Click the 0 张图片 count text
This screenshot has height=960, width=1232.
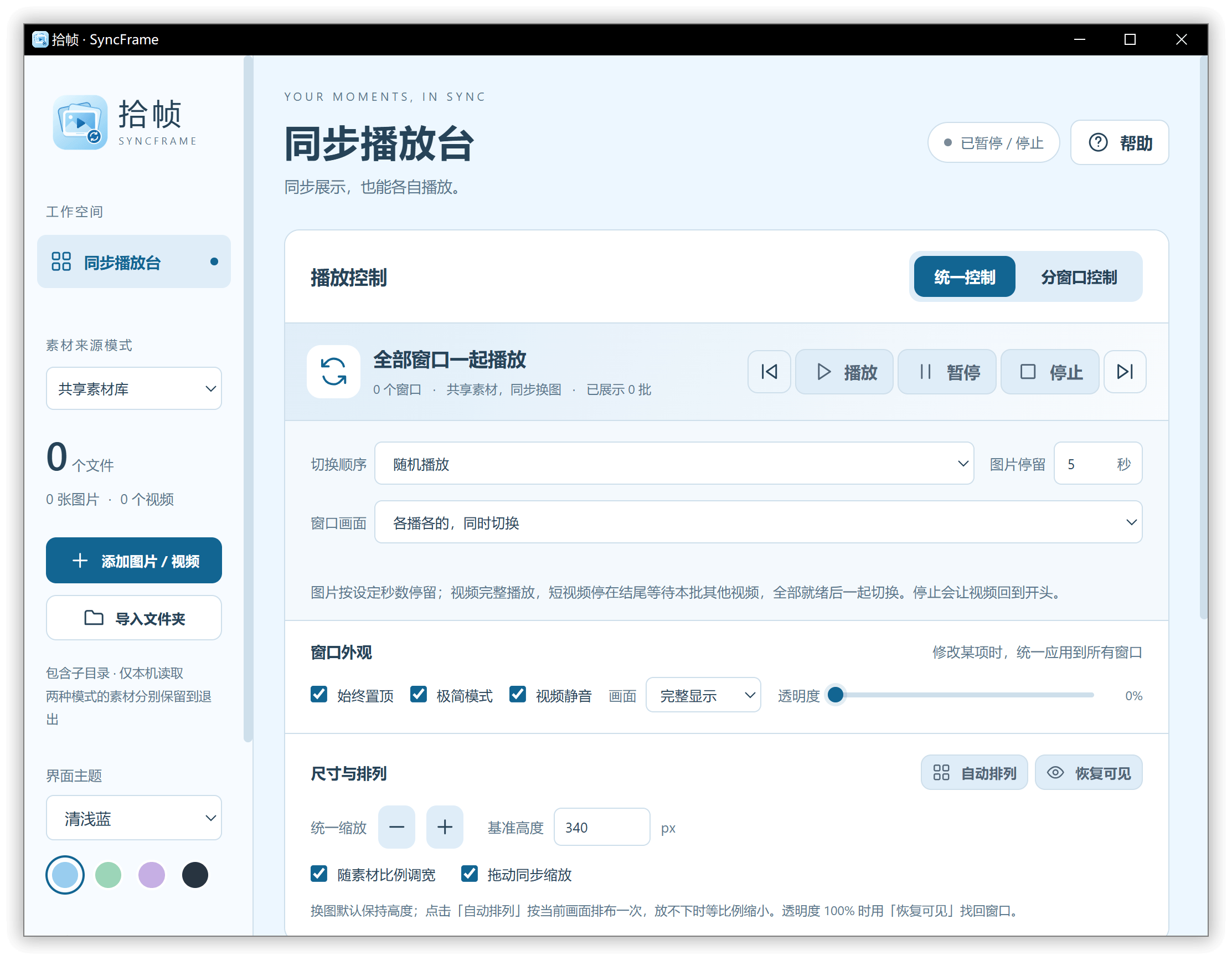click(72, 500)
